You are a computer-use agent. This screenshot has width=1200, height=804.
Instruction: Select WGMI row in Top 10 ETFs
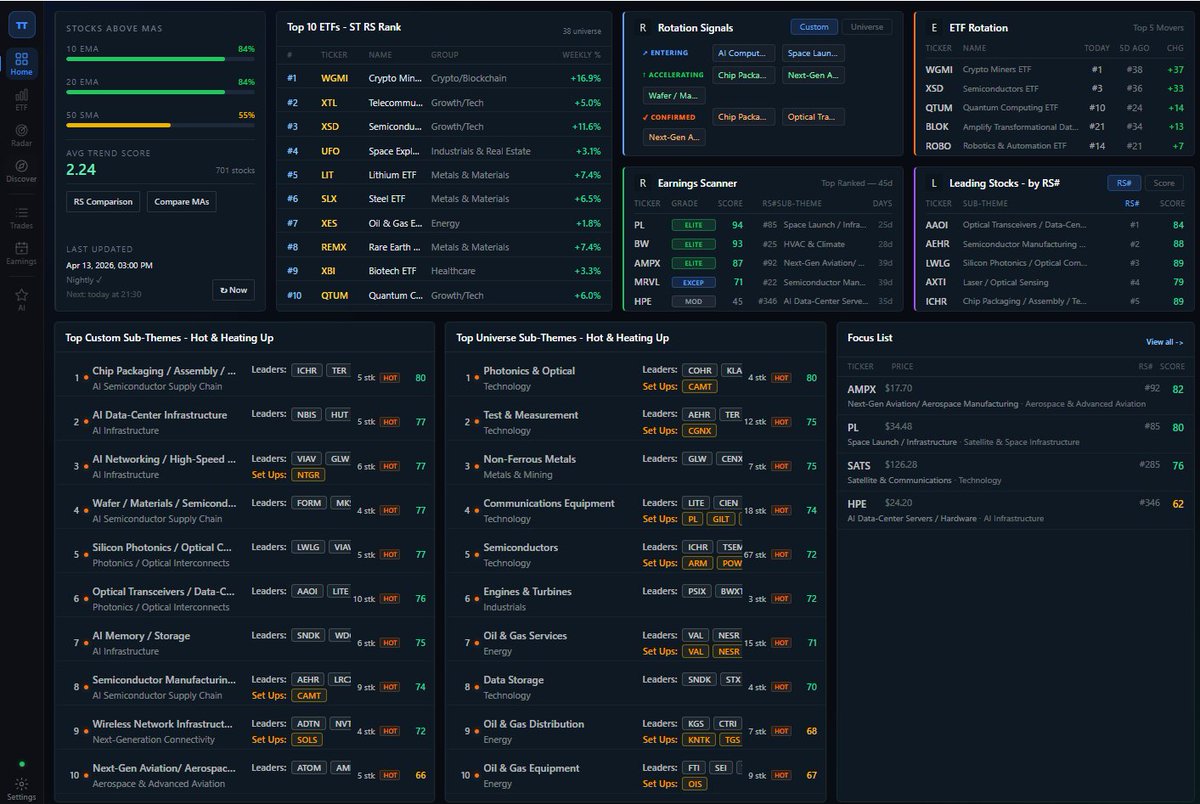pos(444,78)
